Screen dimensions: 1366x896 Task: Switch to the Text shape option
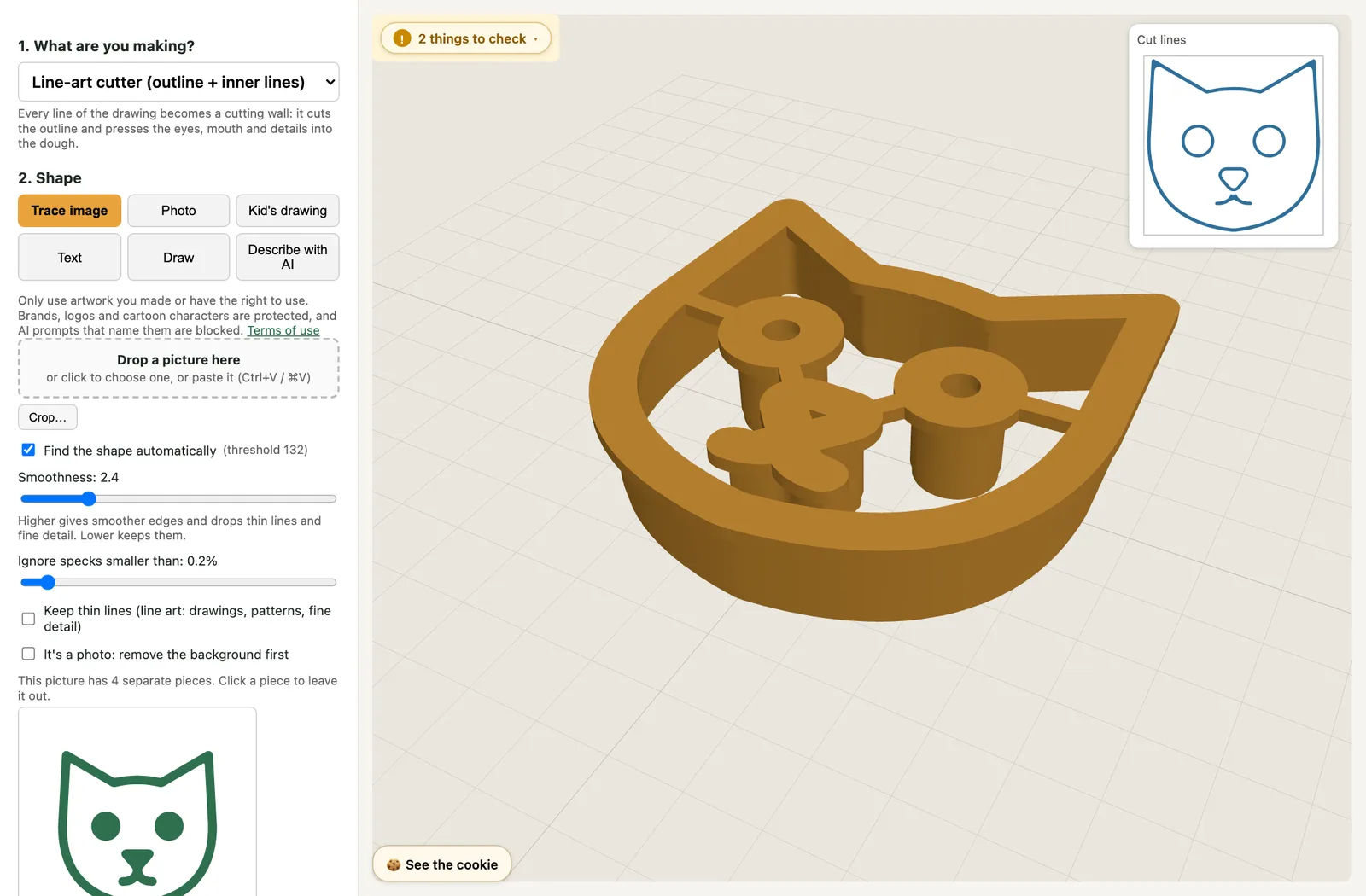click(x=69, y=257)
